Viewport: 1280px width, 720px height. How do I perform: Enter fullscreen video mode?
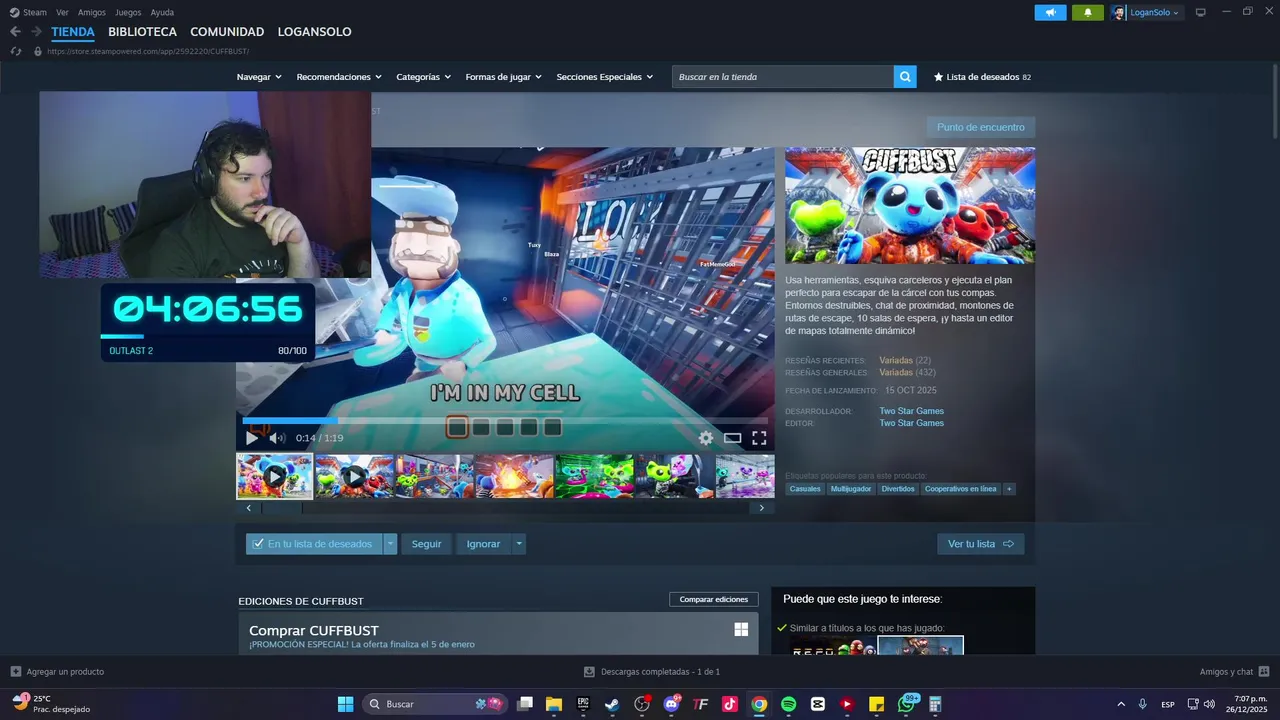[x=759, y=438]
